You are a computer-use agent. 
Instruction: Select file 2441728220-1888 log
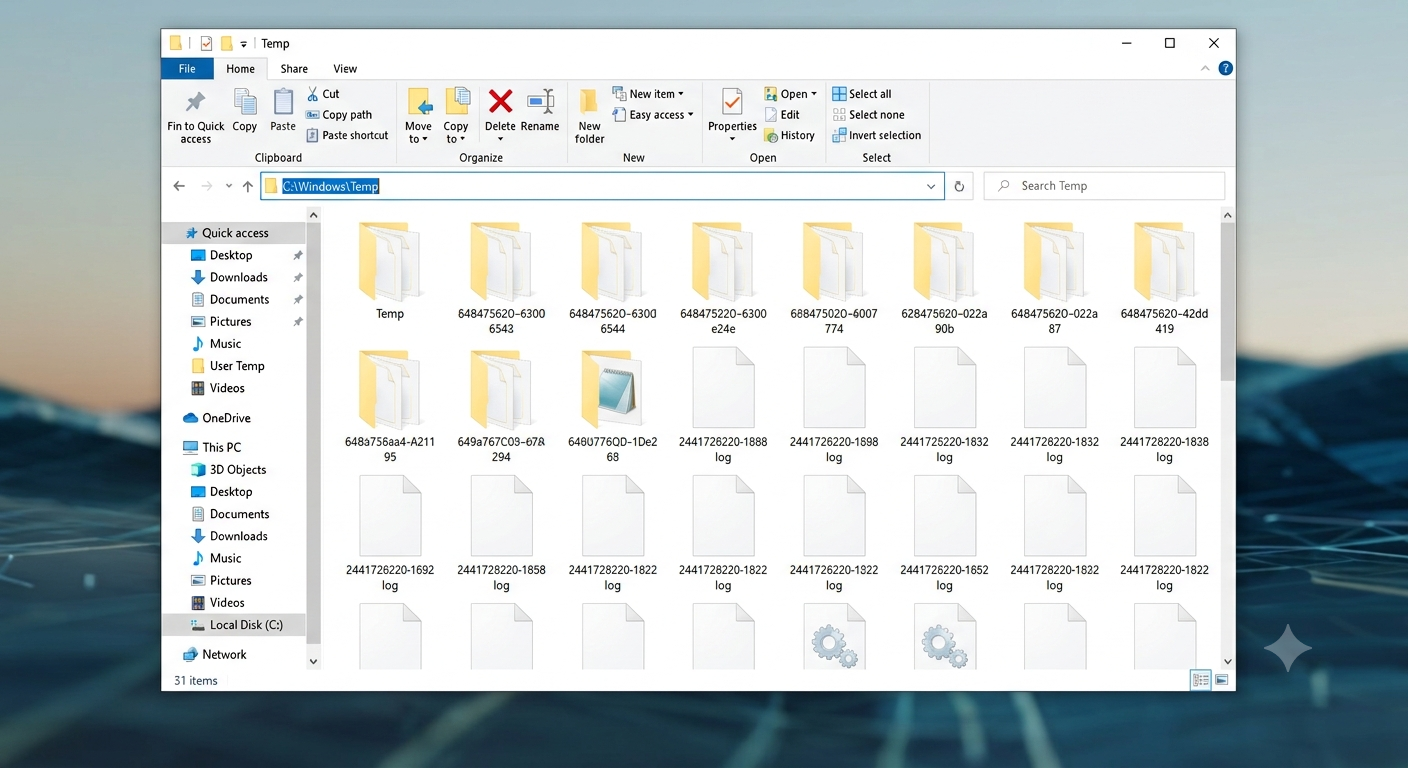723,405
